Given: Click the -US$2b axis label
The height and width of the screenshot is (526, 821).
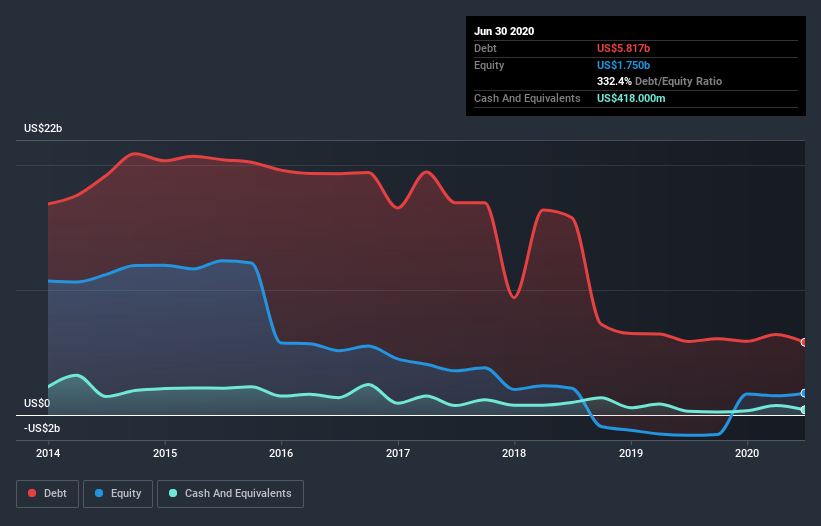Looking at the screenshot, I should coord(42,428).
